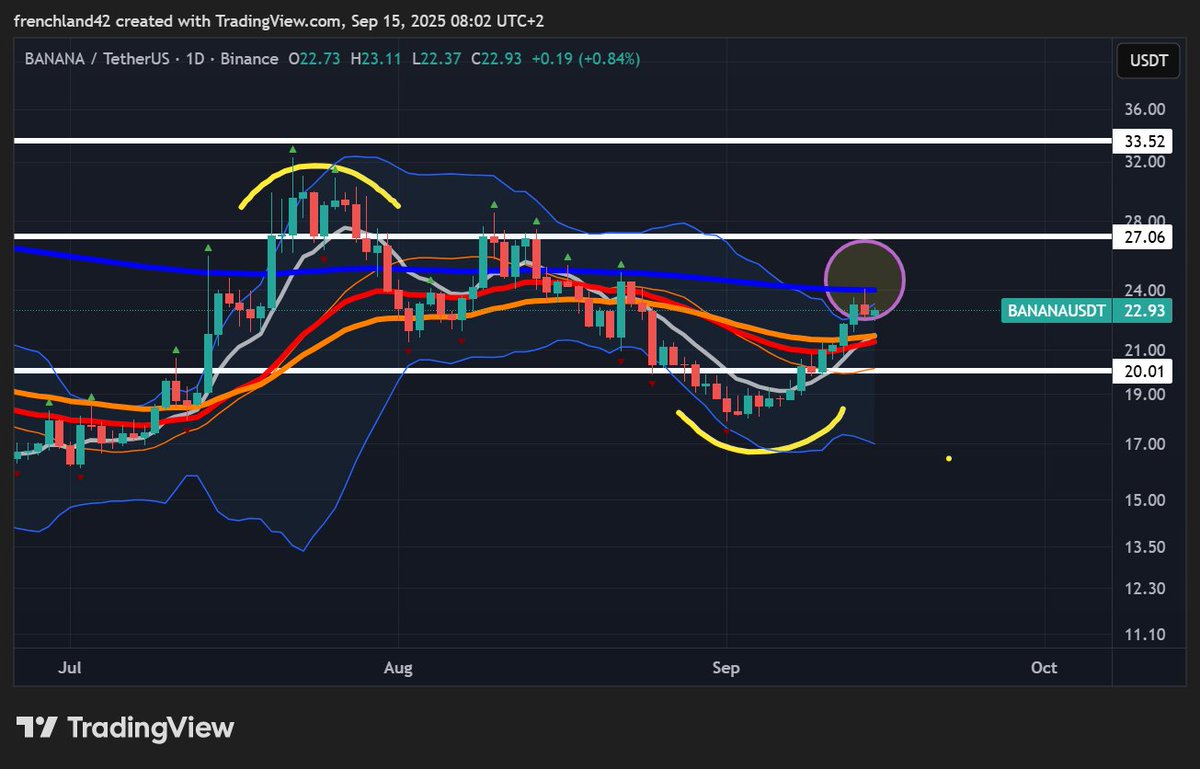The height and width of the screenshot is (769, 1200).
Task: Click the small yellow dot right of the candles
Action: click(948, 457)
